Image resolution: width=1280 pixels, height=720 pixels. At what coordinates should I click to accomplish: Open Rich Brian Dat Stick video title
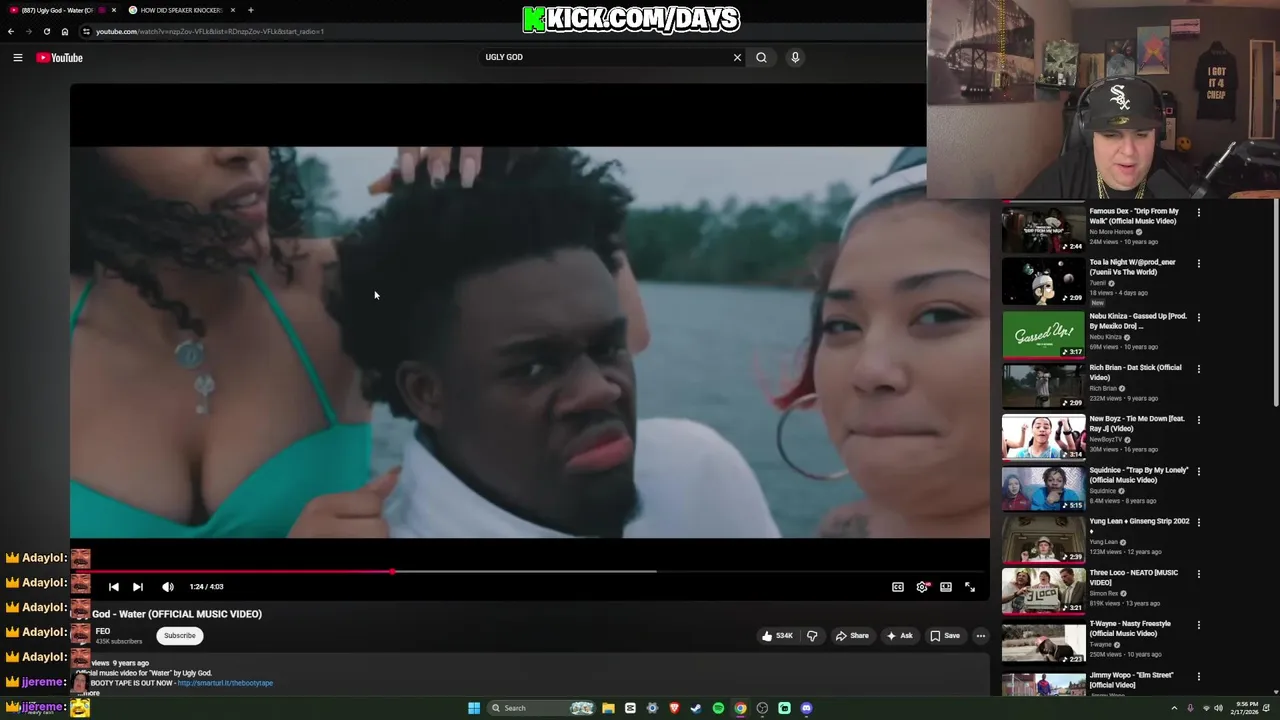coord(1135,372)
